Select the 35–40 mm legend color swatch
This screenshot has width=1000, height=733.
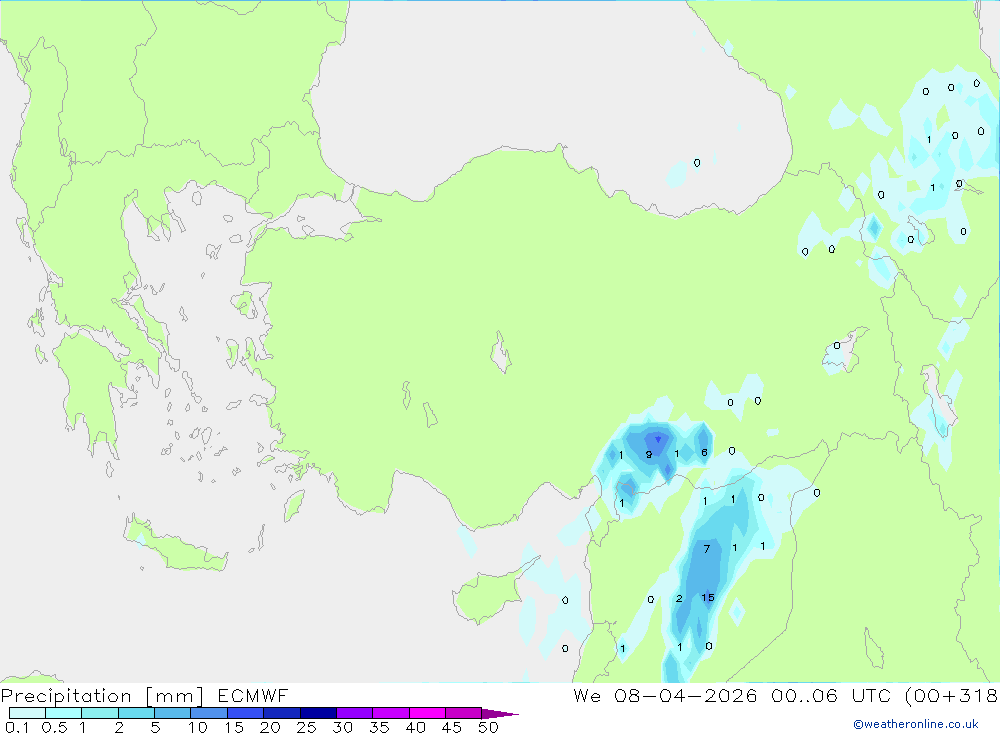point(391,713)
